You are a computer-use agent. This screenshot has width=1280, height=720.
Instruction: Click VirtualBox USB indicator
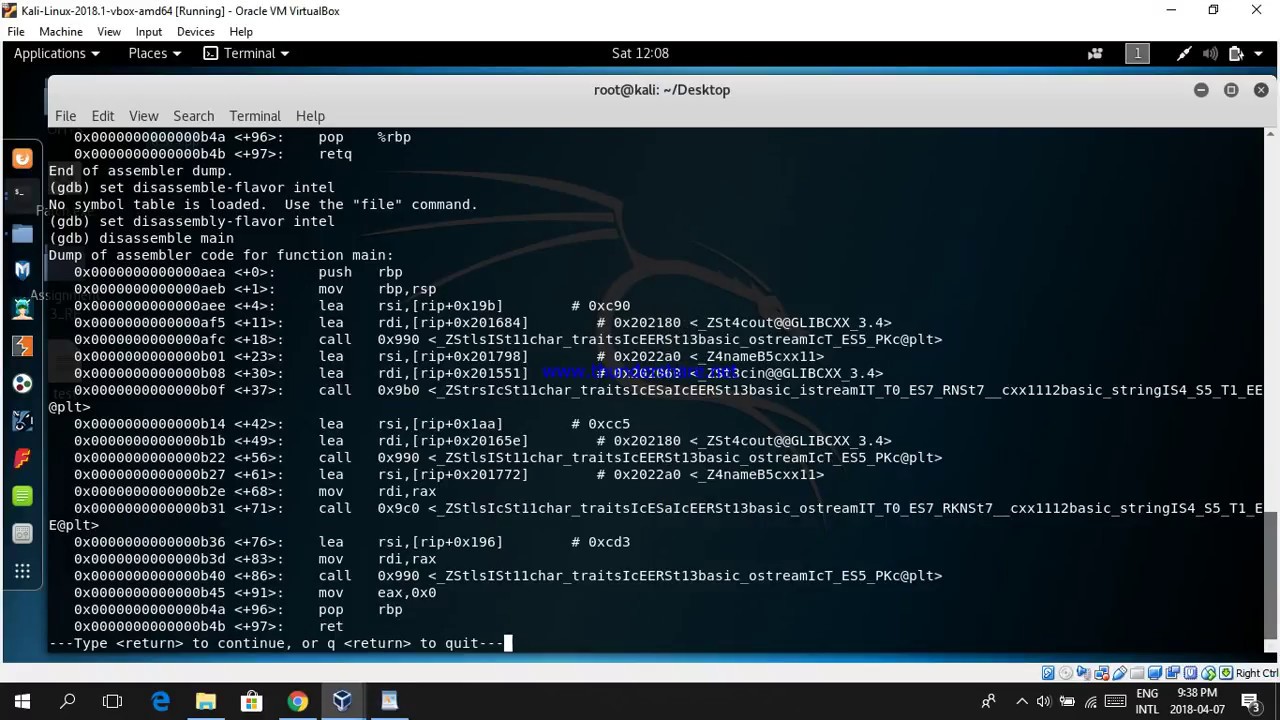point(1120,673)
